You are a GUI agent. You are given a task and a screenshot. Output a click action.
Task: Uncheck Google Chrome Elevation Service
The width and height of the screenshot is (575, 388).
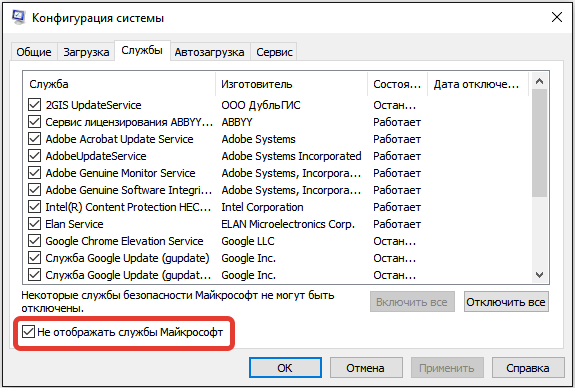(x=34, y=241)
